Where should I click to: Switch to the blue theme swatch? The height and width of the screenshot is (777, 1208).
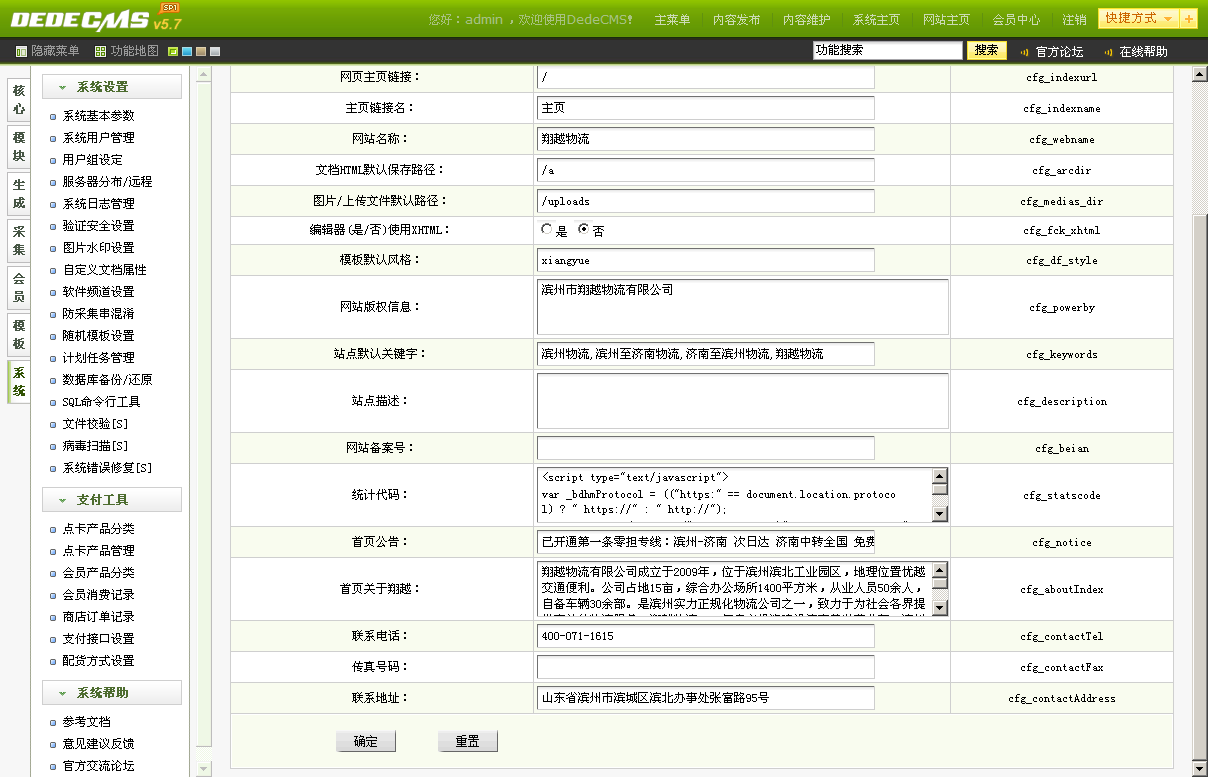(187, 51)
